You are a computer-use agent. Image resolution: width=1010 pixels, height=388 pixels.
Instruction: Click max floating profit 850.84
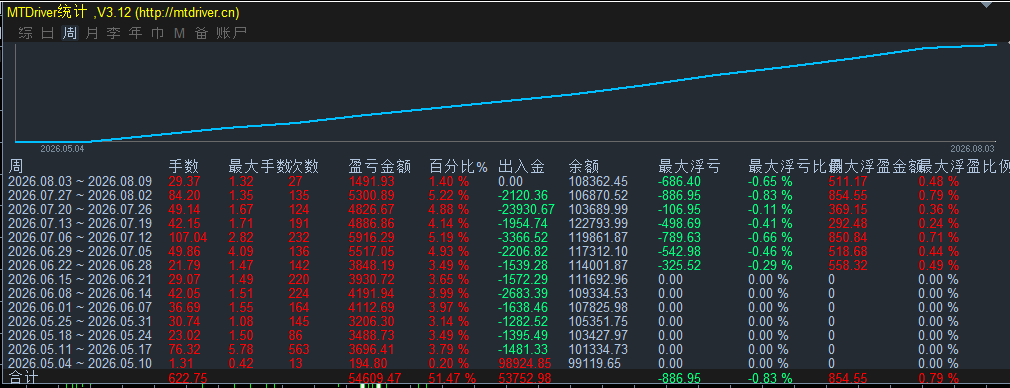848,237
